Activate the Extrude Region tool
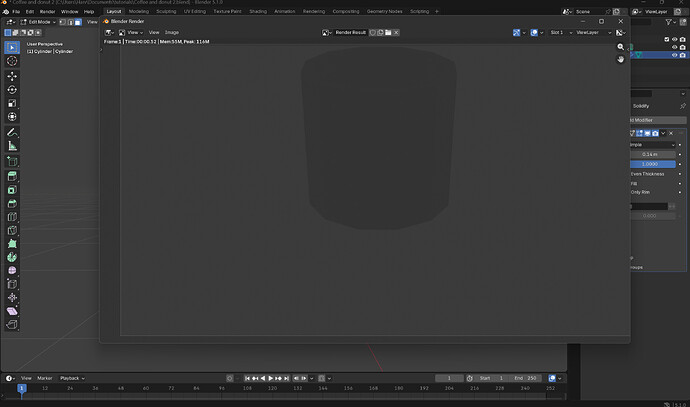Viewport: 690px width, 407px height. pyautogui.click(x=12, y=176)
